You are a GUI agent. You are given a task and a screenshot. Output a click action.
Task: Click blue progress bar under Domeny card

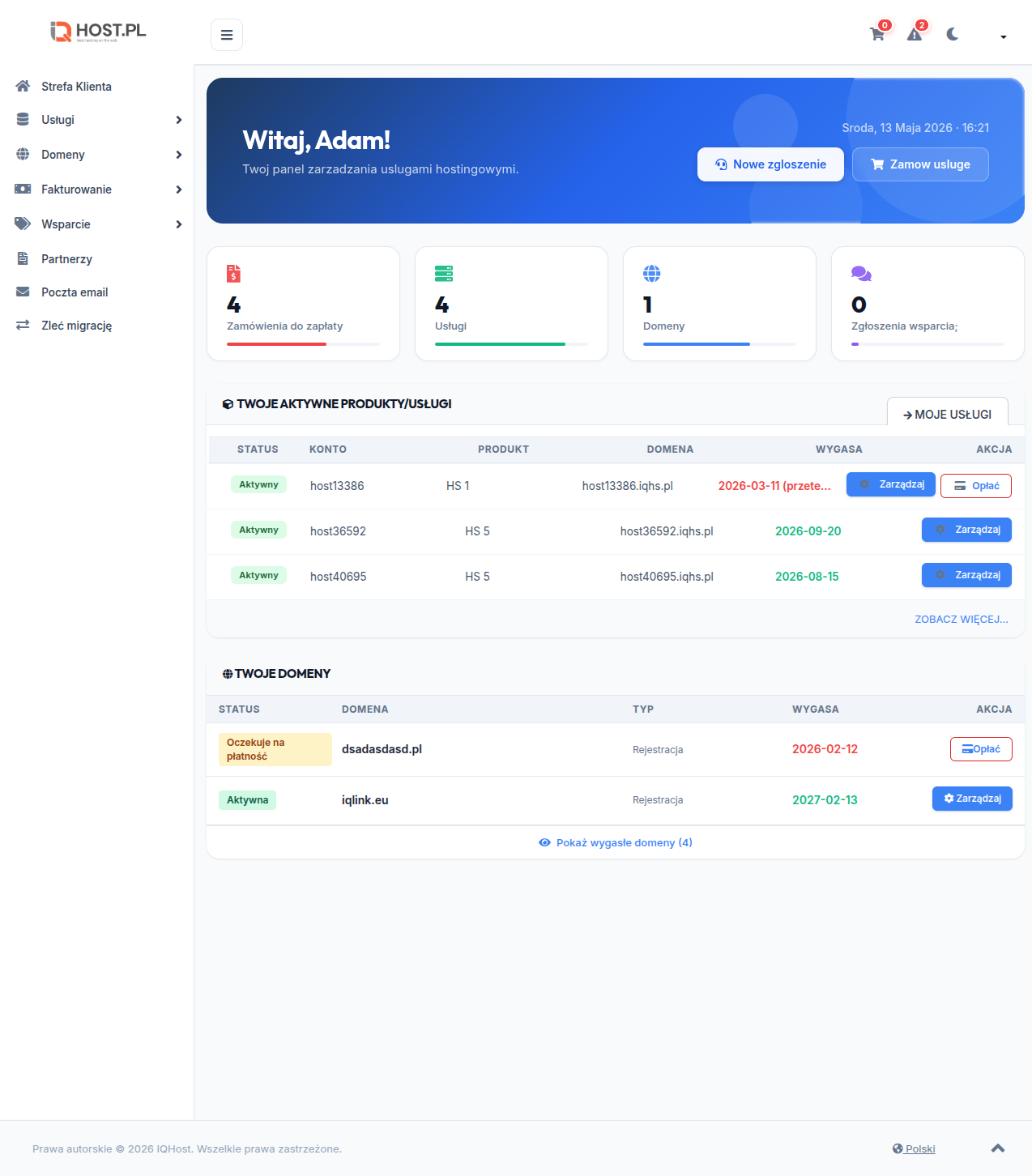coord(697,344)
